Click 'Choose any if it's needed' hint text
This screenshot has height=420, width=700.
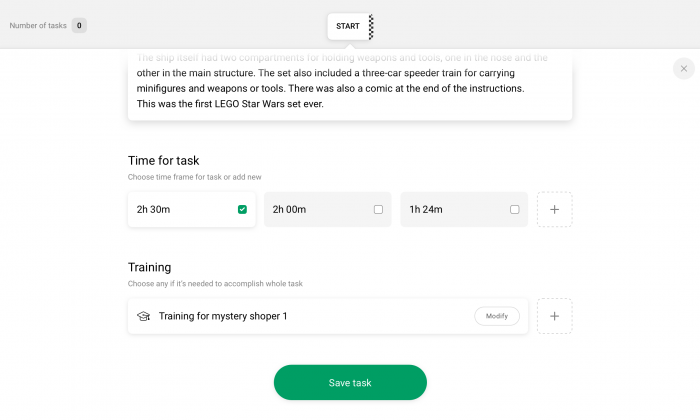click(x=215, y=284)
